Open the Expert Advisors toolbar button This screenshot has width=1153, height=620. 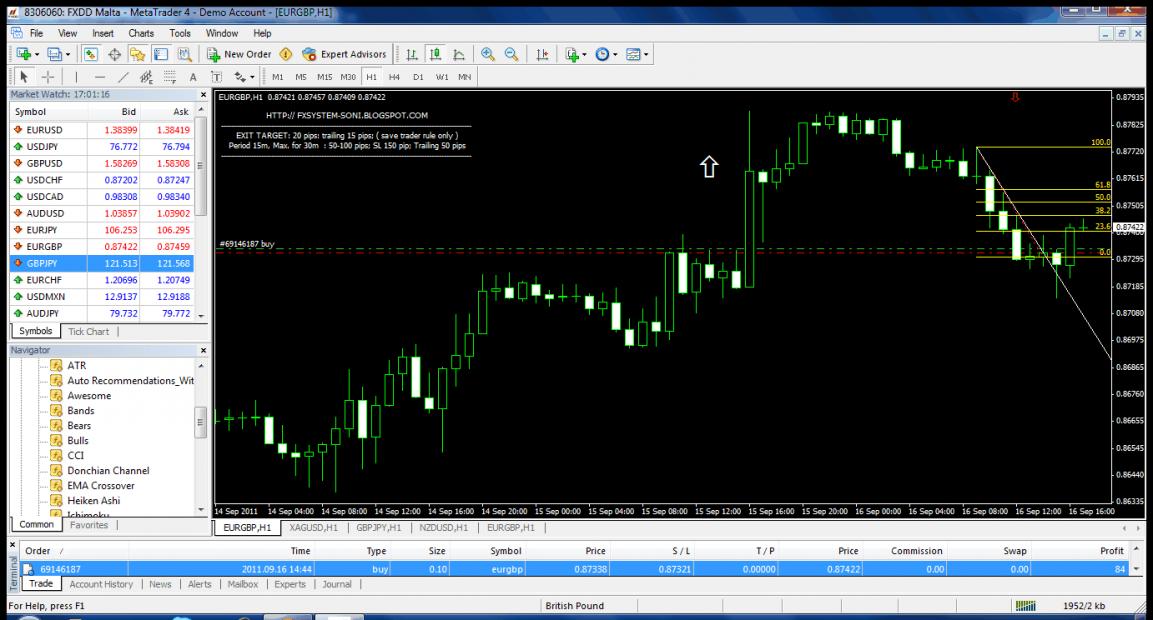(x=344, y=54)
